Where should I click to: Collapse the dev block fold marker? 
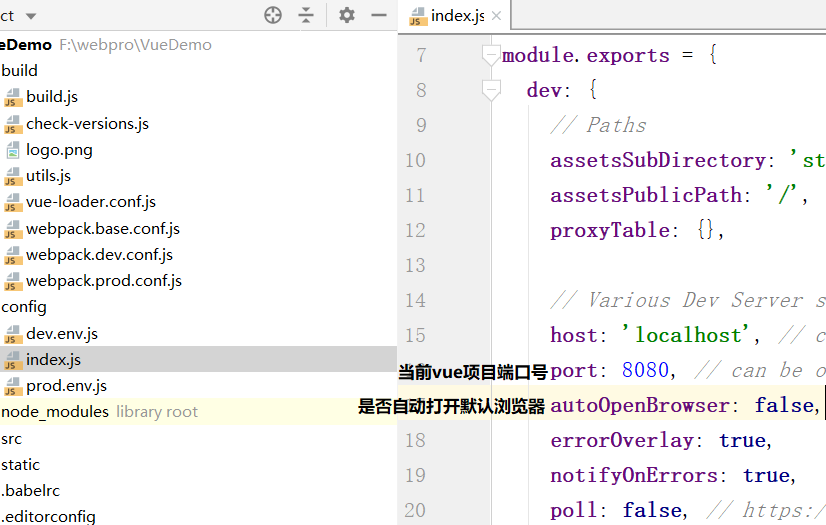coord(491,90)
